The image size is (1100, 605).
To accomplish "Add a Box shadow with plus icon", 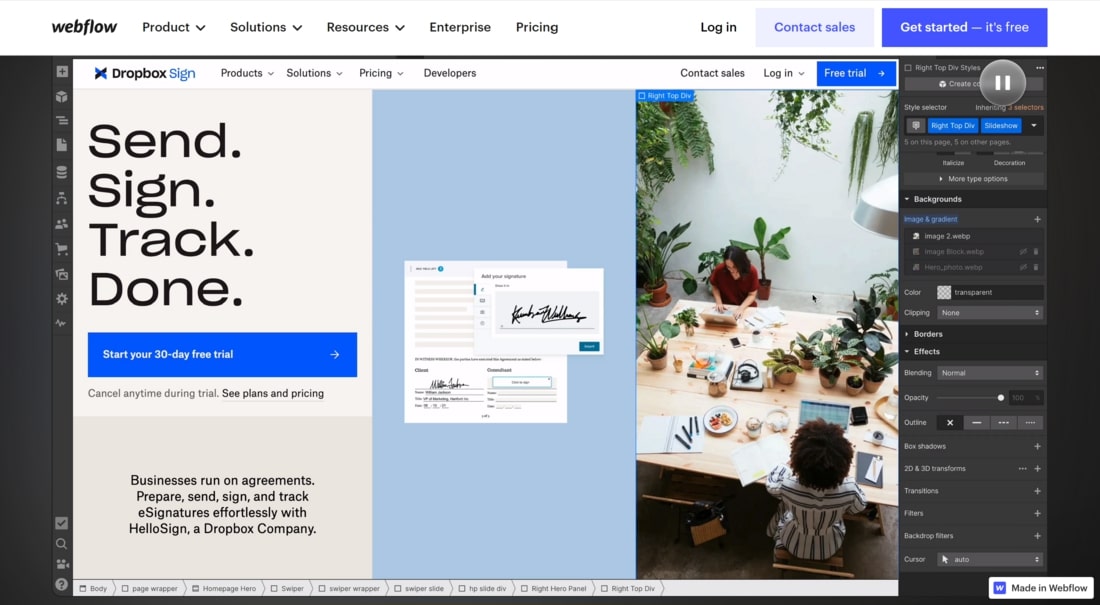I will pos(1037,446).
